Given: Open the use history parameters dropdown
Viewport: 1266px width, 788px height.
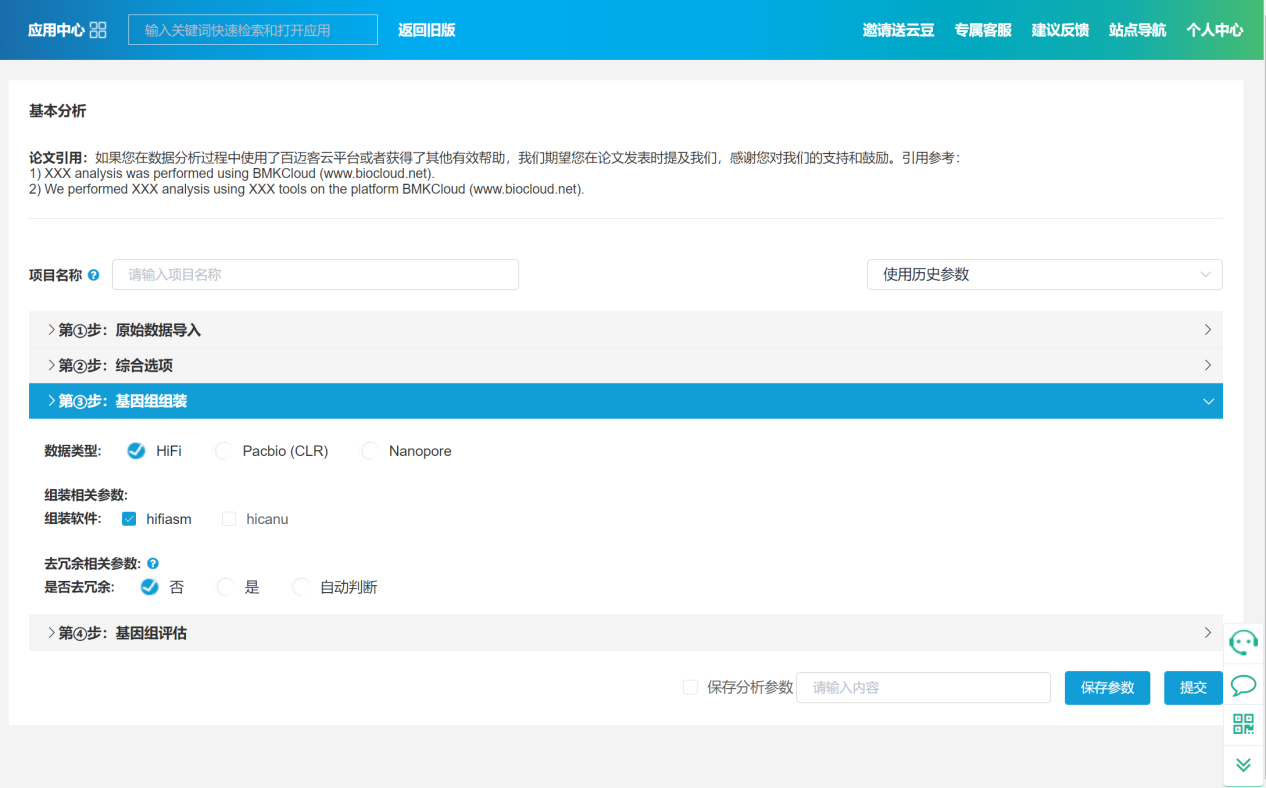Looking at the screenshot, I should point(1044,274).
